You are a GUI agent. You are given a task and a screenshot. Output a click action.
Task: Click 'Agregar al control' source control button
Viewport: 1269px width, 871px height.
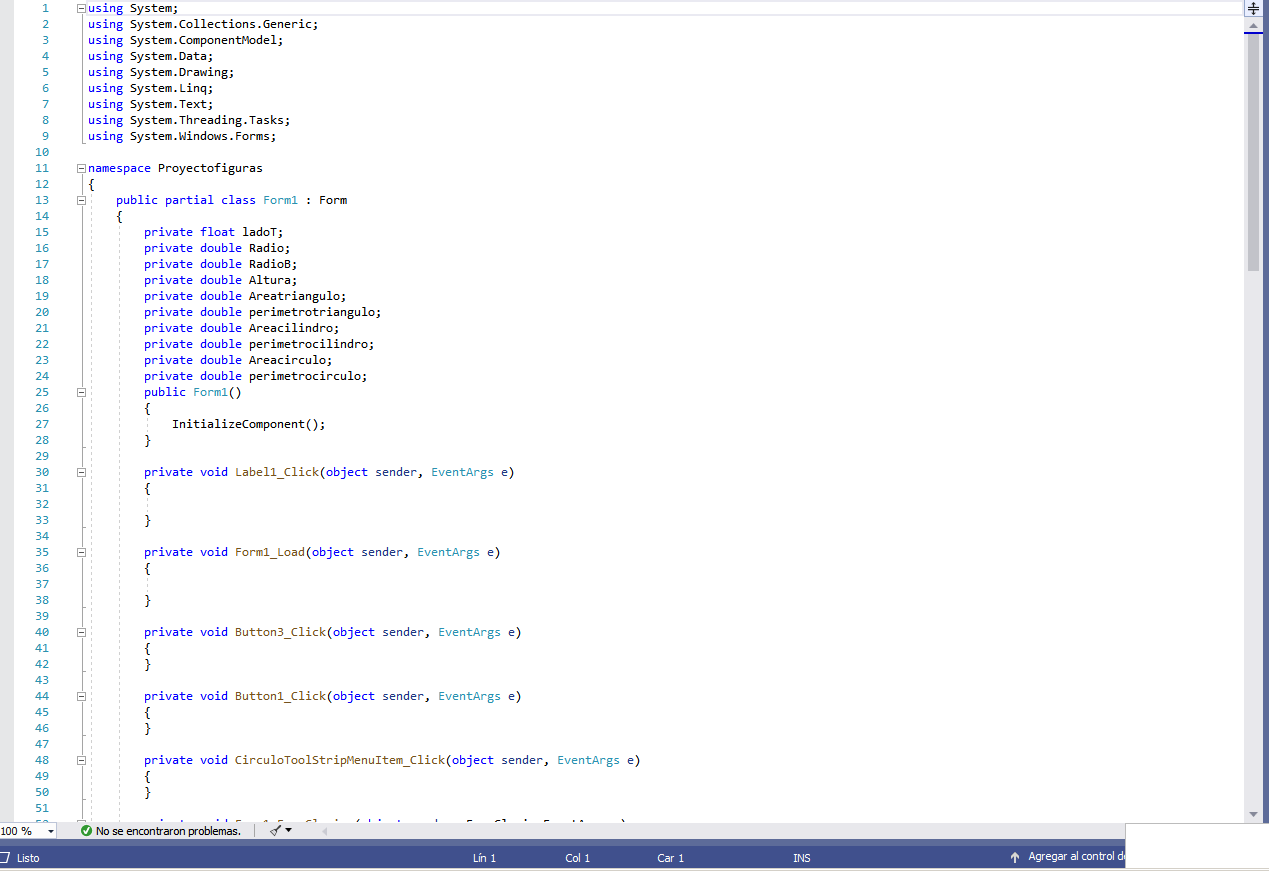[1076, 857]
